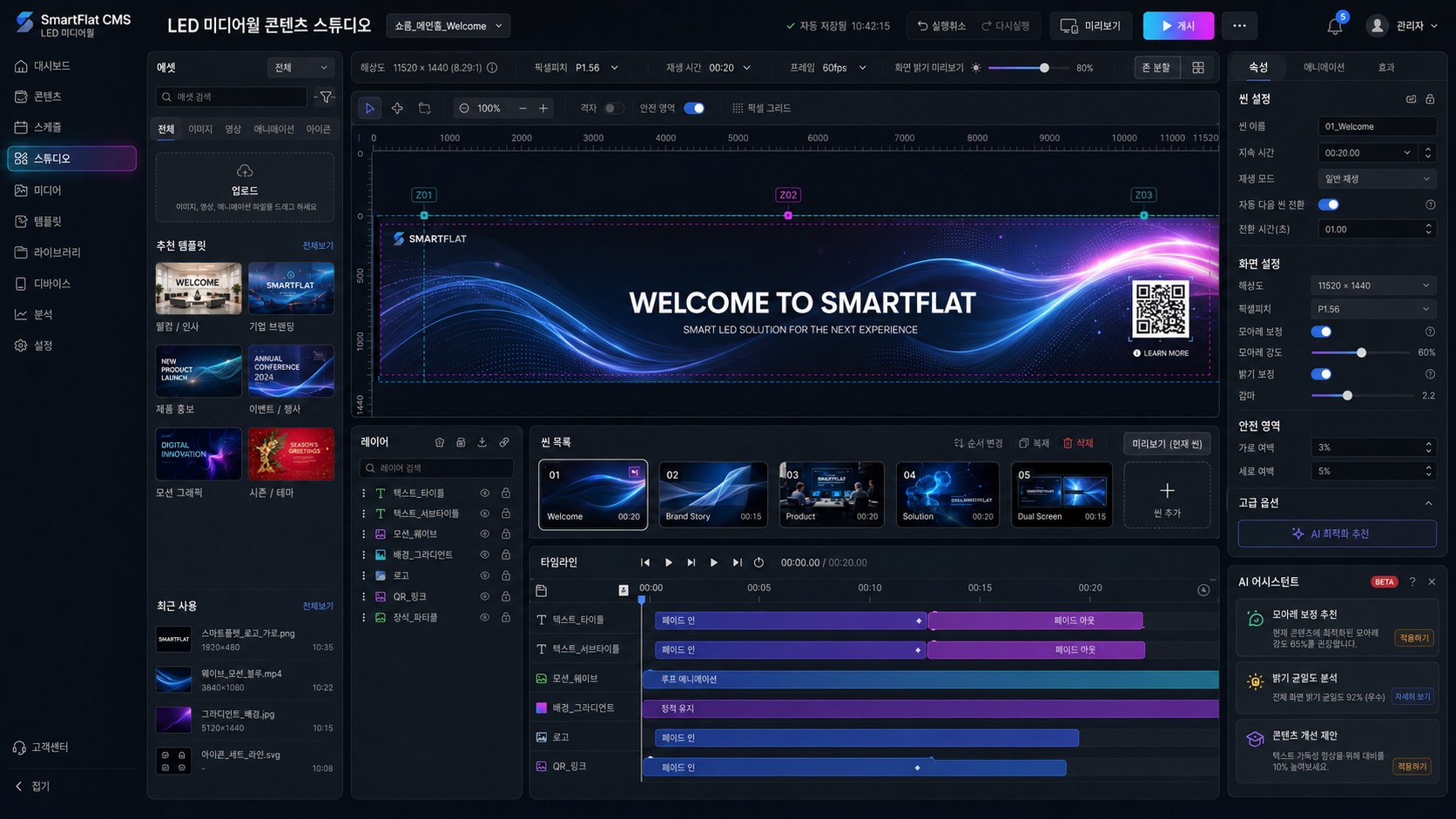1456x819 pixels.
Task: Click the 게시 publish button
Action: [x=1178, y=26]
